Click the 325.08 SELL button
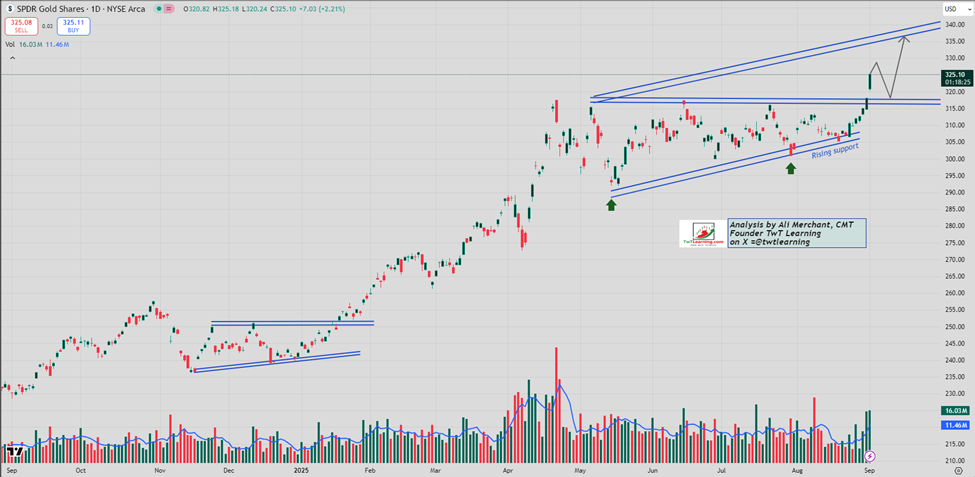975x477 pixels. pyautogui.click(x=23, y=25)
